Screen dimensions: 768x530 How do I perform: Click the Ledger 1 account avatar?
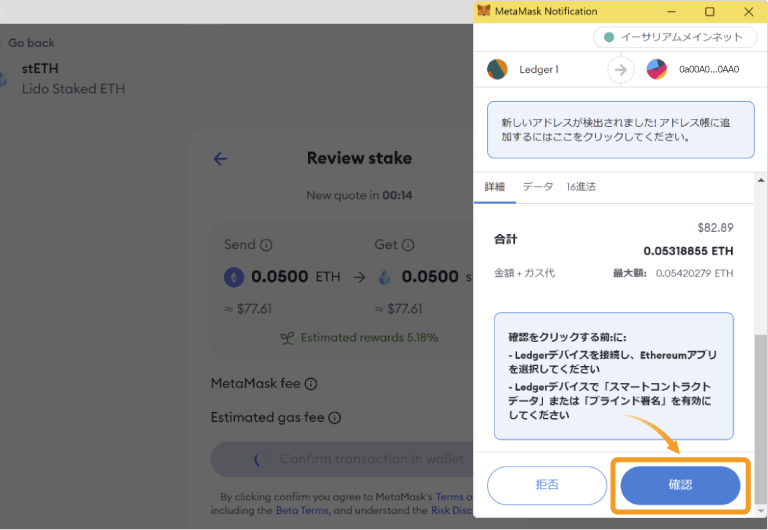click(497, 70)
